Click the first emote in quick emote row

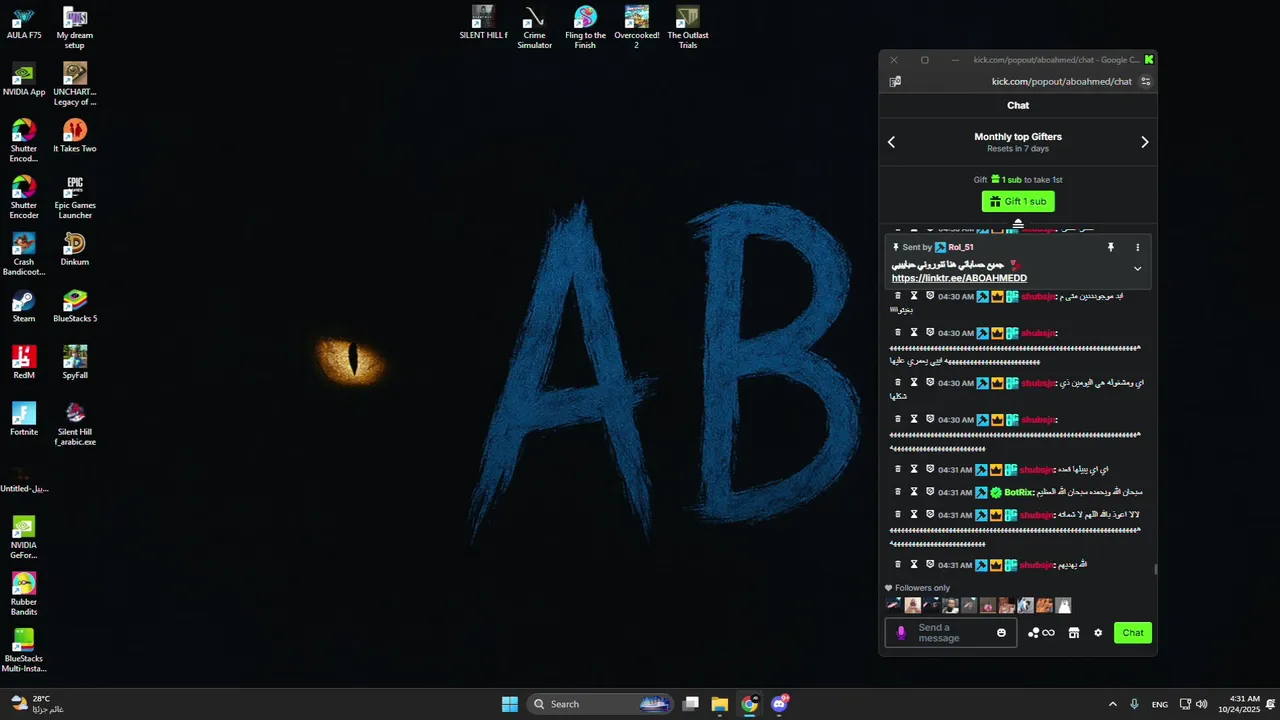893,605
